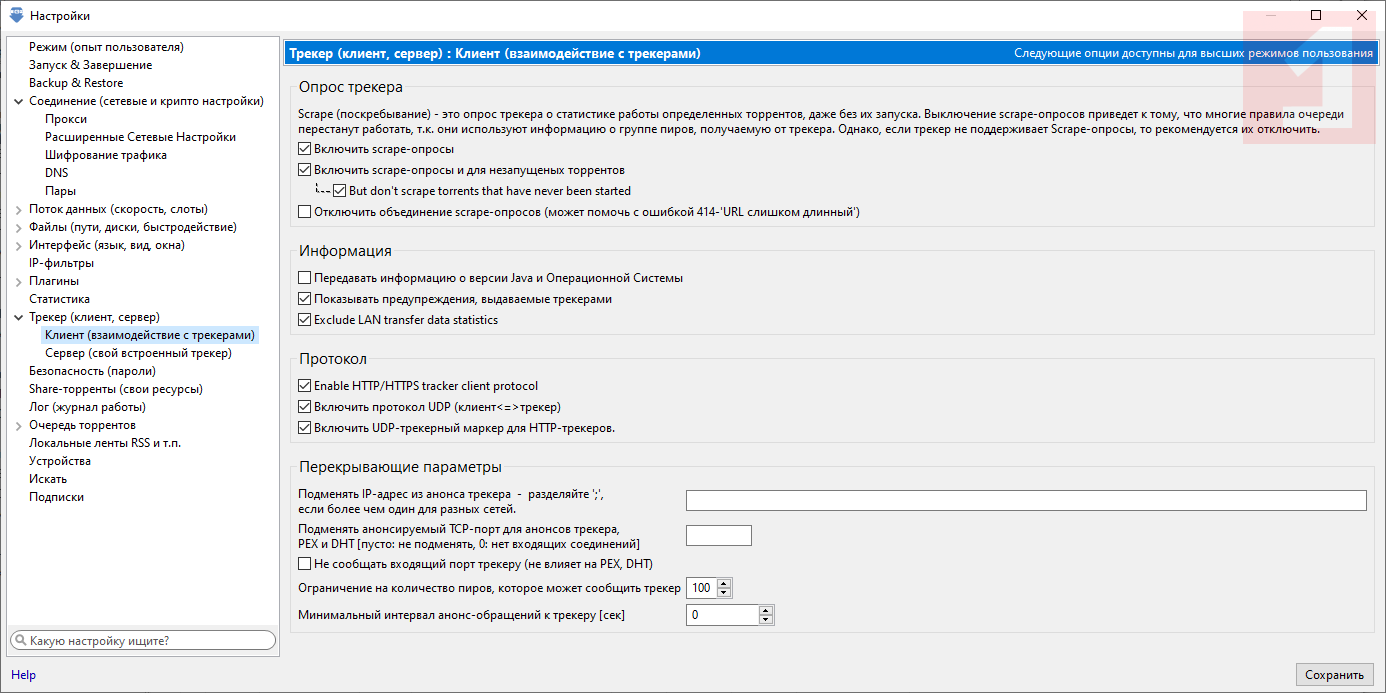Click the 'Сохранить' button
The width and height of the screenshot is (1386, 693).
pos(1334,675)
